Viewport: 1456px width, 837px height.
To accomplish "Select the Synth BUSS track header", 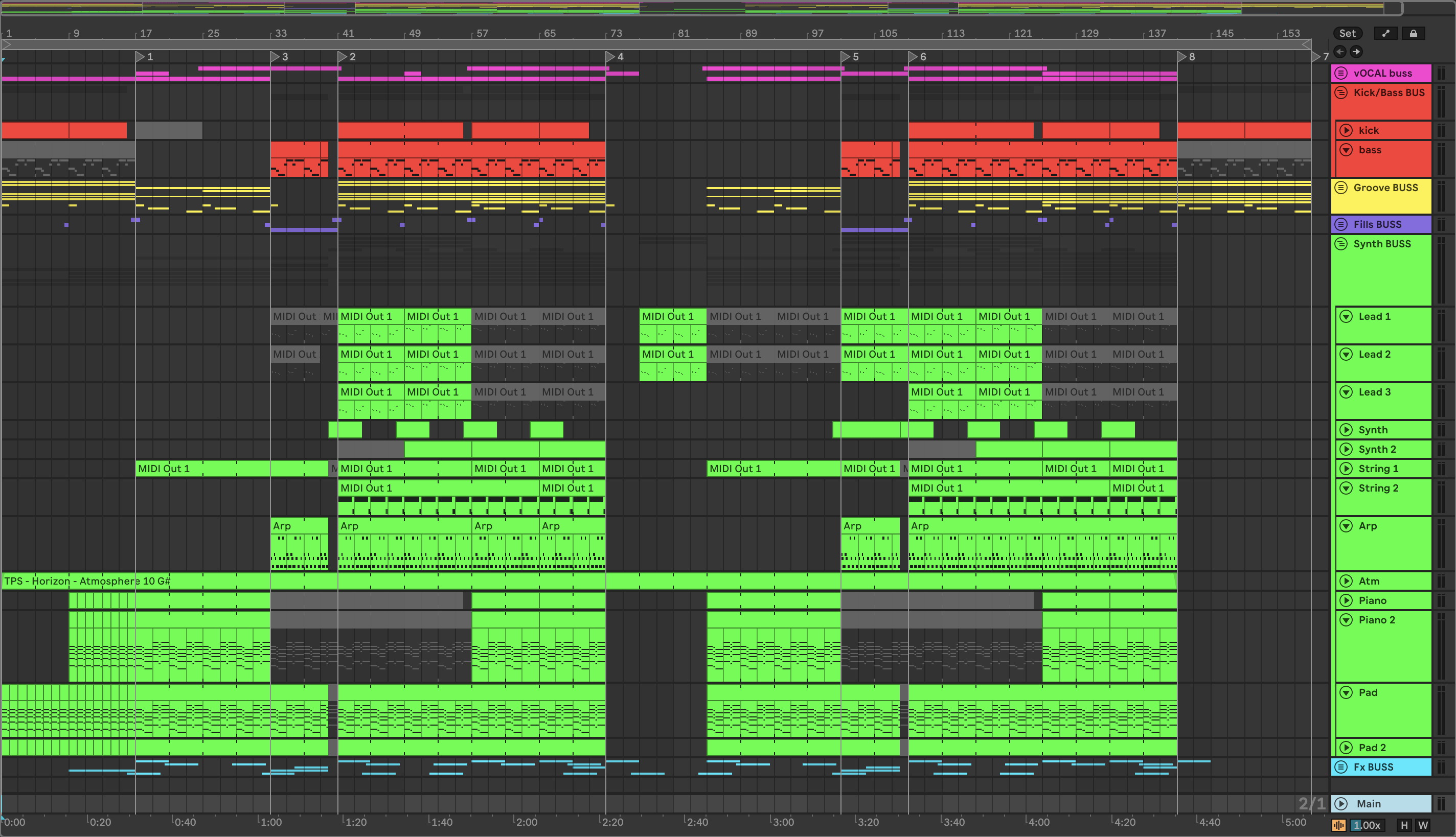I will pos(1382,244).
